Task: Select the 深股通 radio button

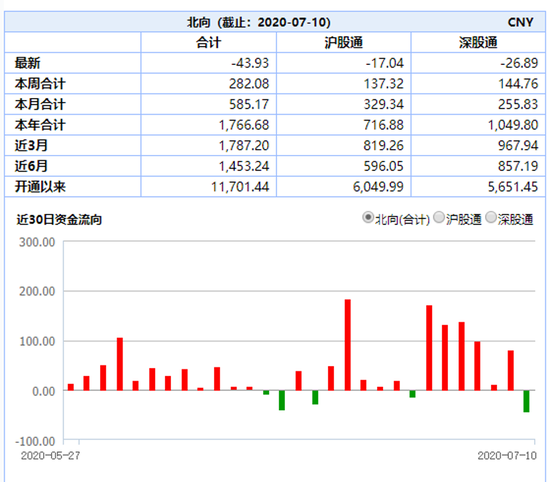Action: [490, 218]
